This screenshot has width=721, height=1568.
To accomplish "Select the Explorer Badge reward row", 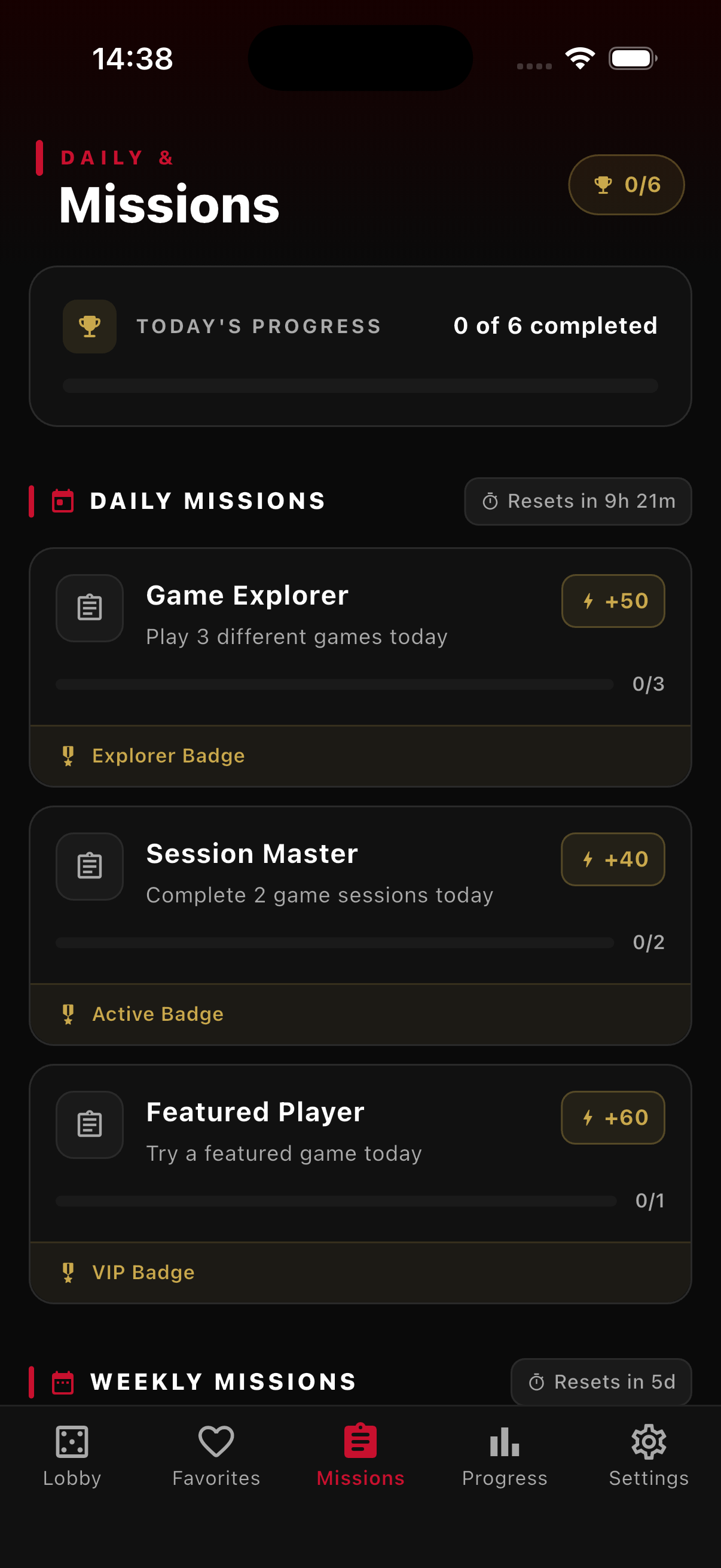I will coord(360,755).
